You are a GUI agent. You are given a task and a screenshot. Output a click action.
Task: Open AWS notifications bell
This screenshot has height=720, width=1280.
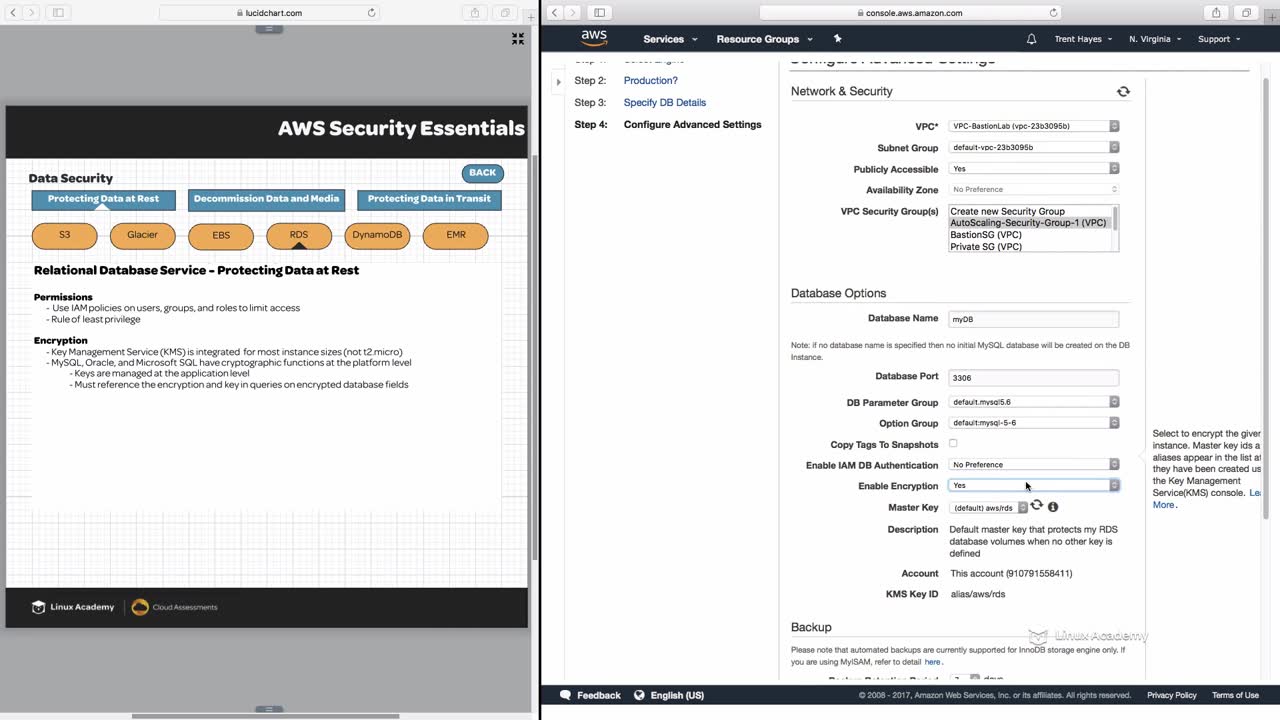click(x=1031, y=39)
